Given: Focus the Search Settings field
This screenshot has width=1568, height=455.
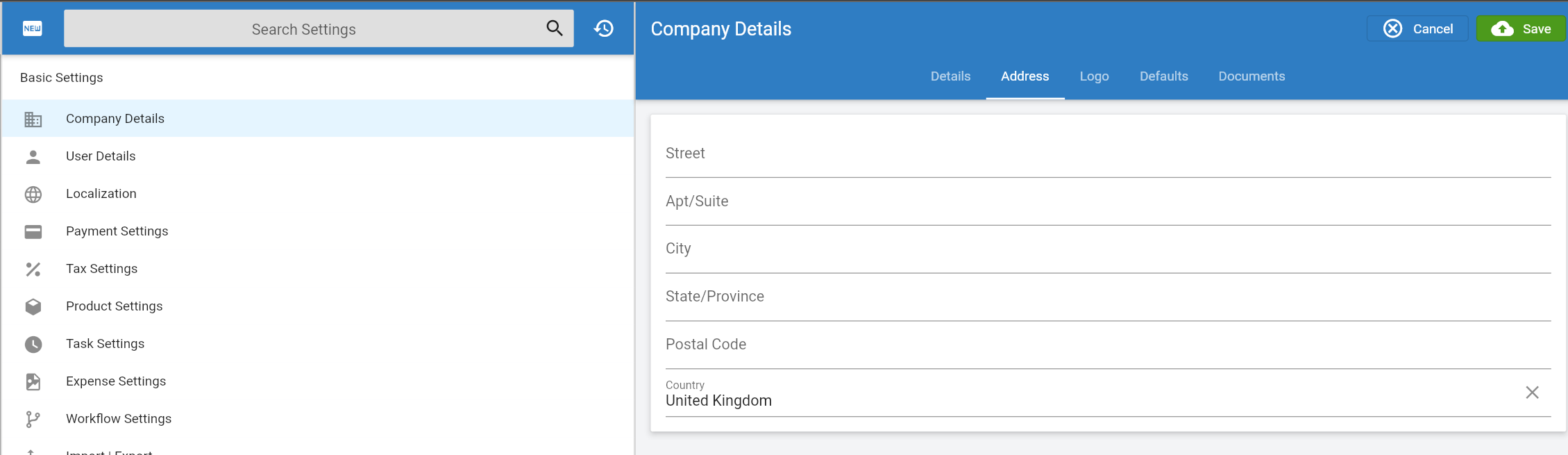Looking at the screenshot, I should (x=303, y=29).
